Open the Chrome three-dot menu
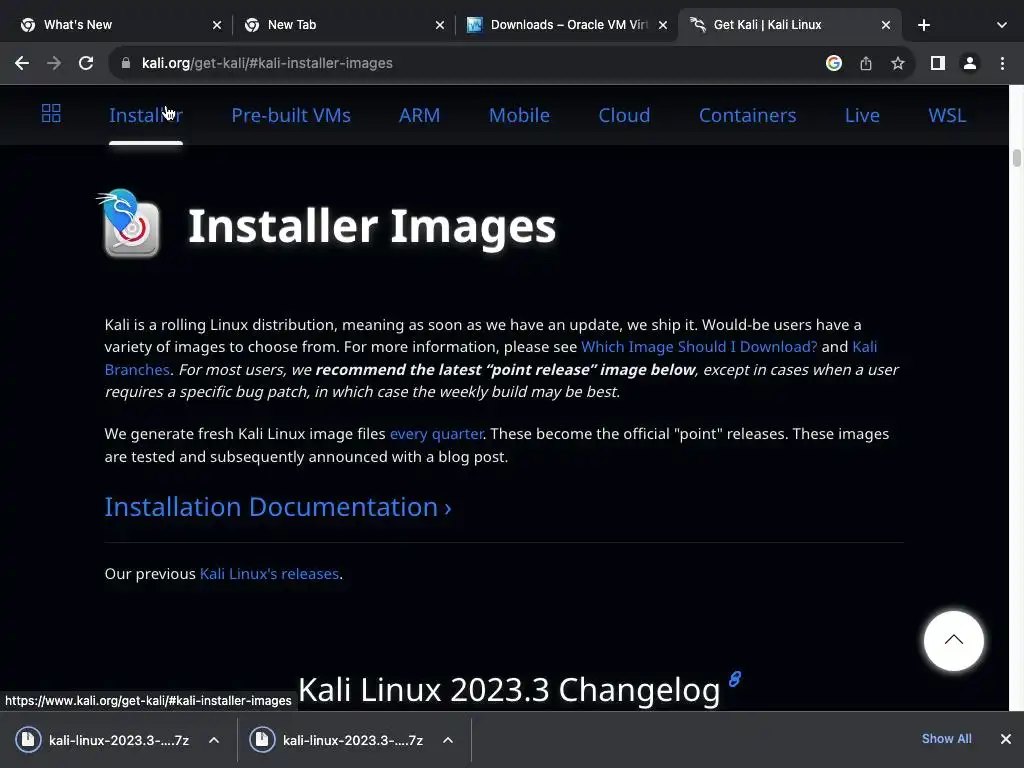 1002,63
